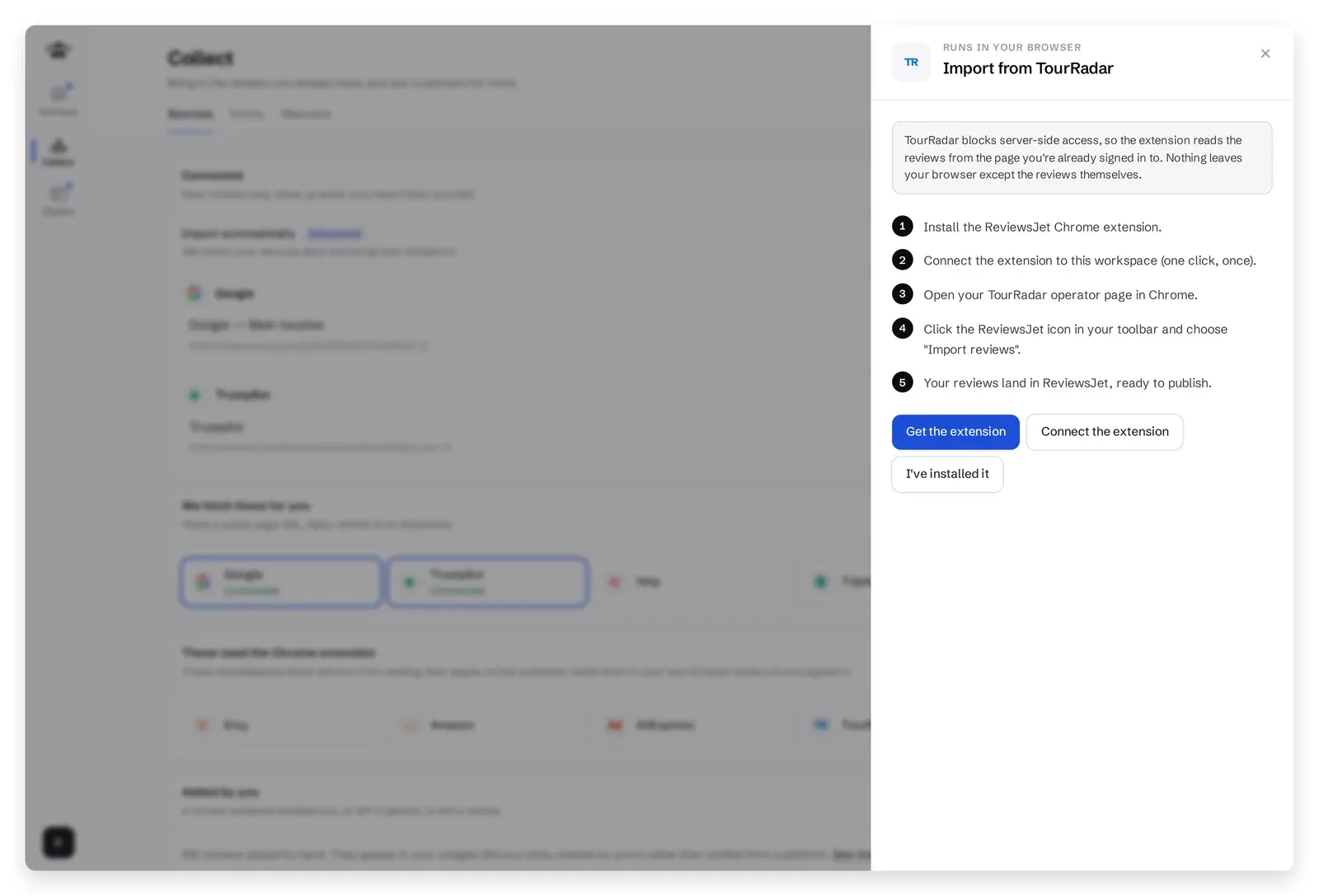1319x896 pixels.
Task: Click the blue Get the extension button
Action: [955, 432]
